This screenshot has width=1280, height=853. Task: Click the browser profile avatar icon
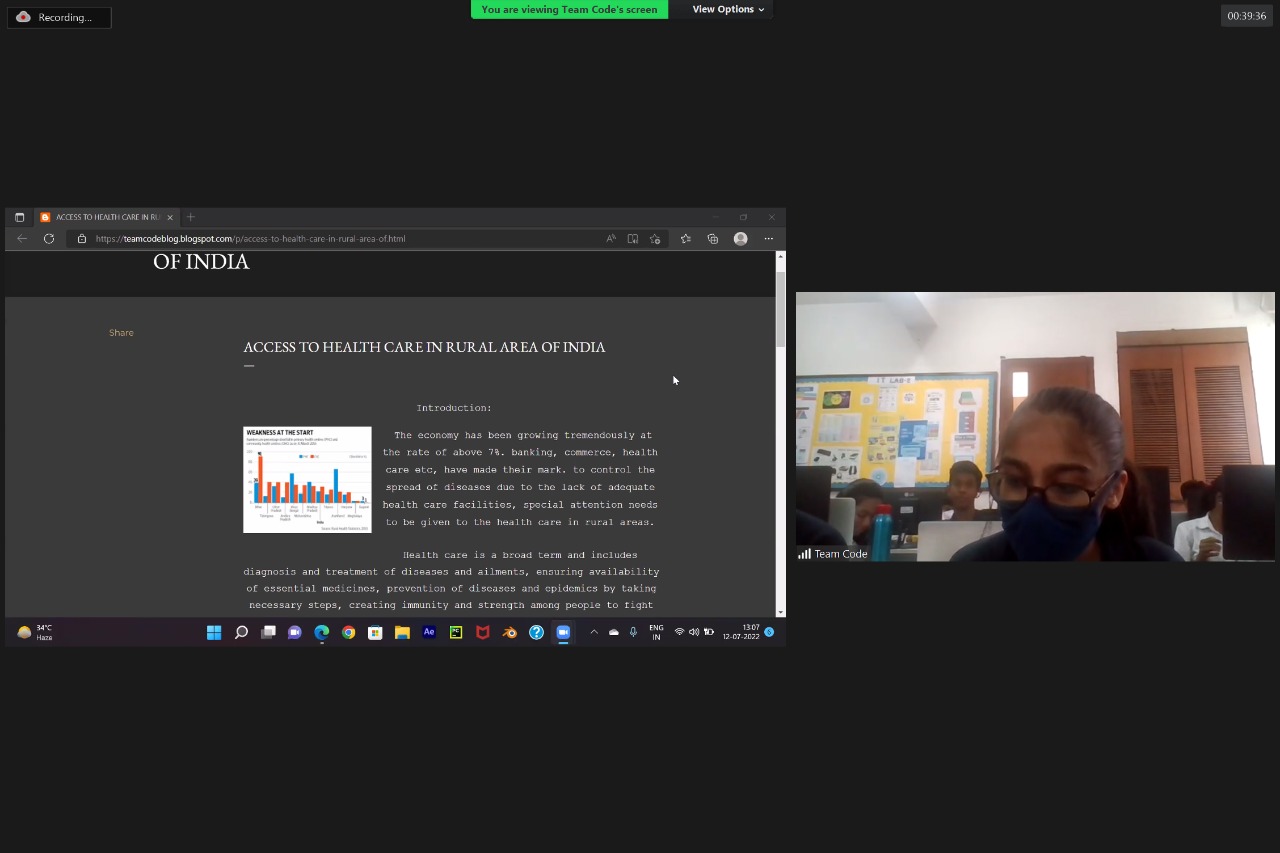(x=740, y=239)
